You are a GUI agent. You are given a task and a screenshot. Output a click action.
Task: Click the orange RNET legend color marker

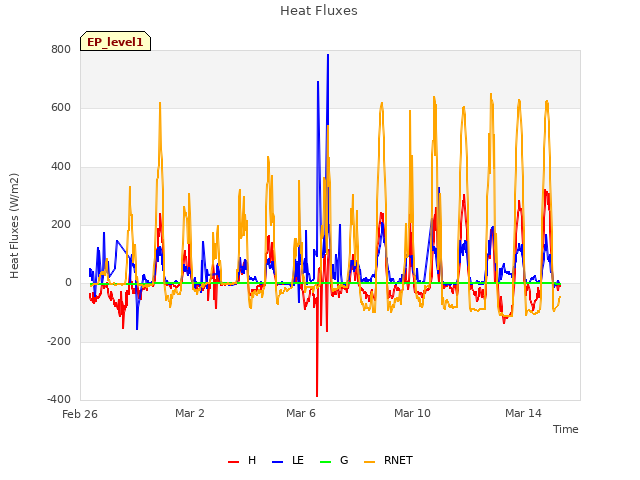click(369, 462)
